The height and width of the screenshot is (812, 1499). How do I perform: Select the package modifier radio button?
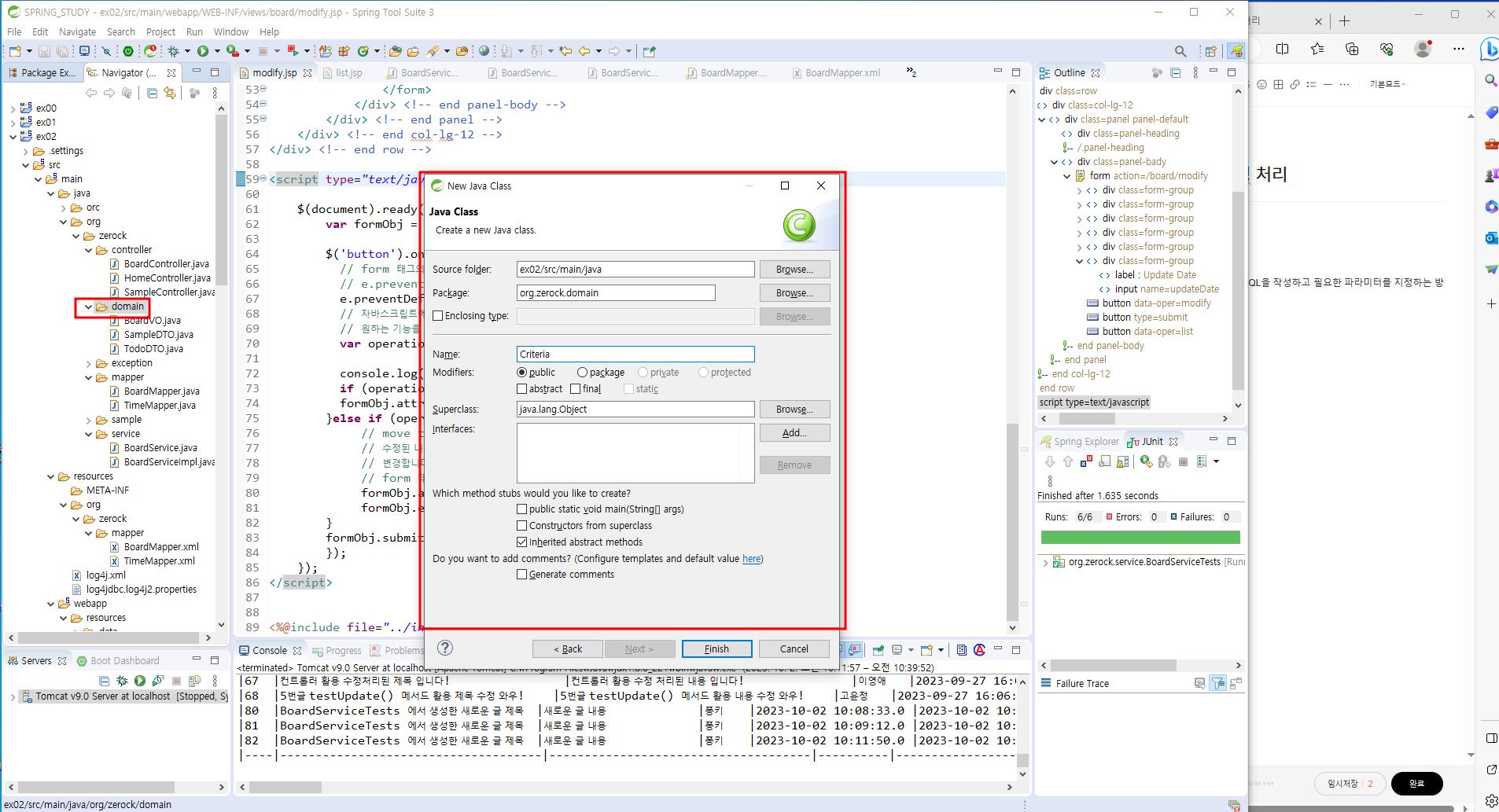(582, 372)
